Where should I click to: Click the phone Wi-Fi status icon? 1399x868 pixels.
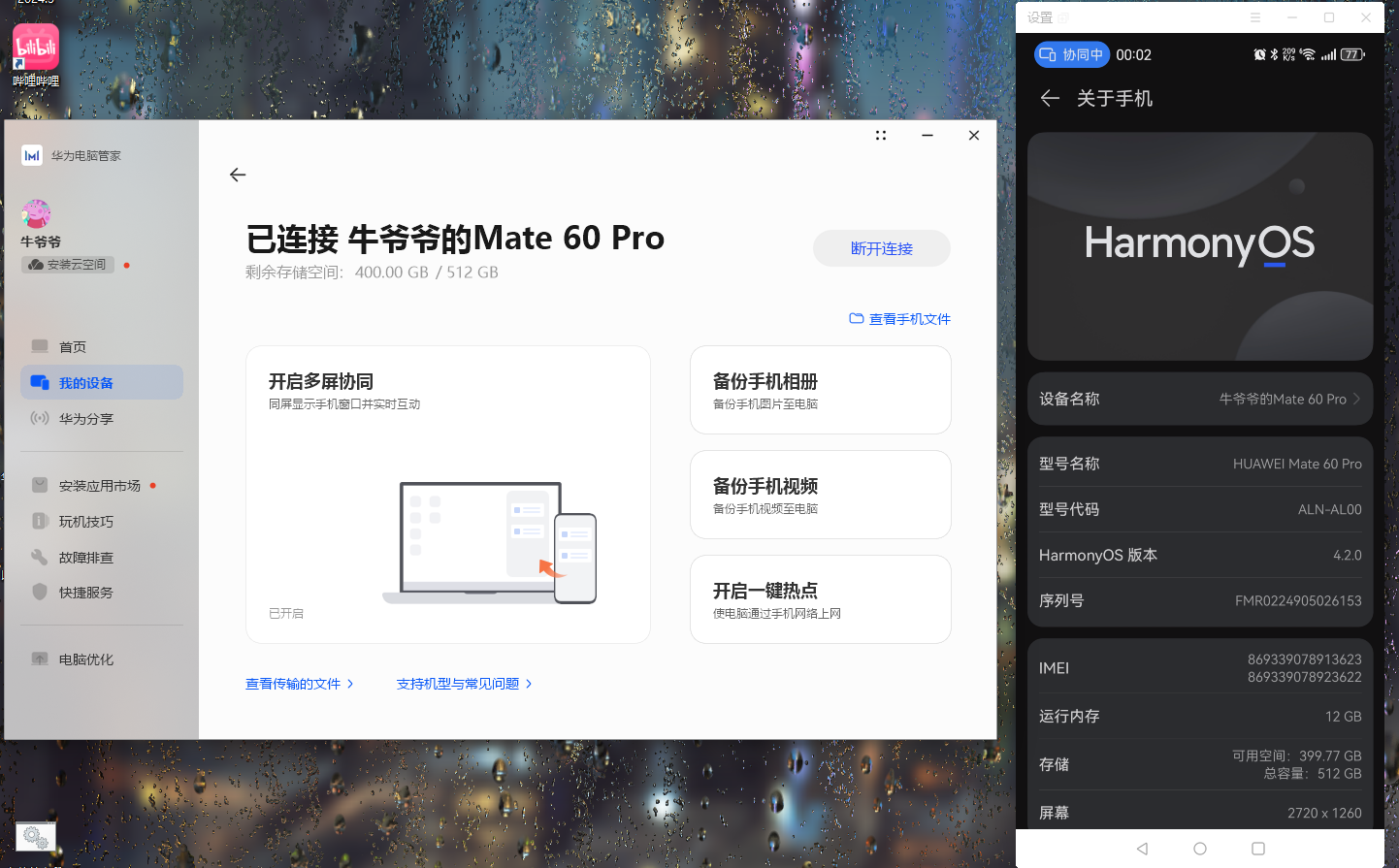[x=1308, y=54]
